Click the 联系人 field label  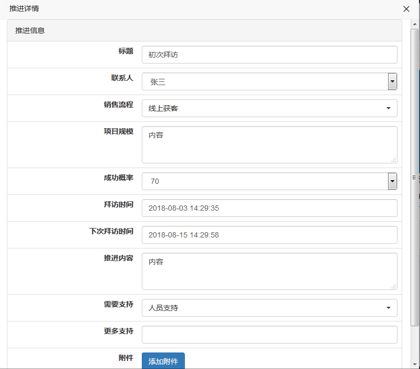click(122, 78)
